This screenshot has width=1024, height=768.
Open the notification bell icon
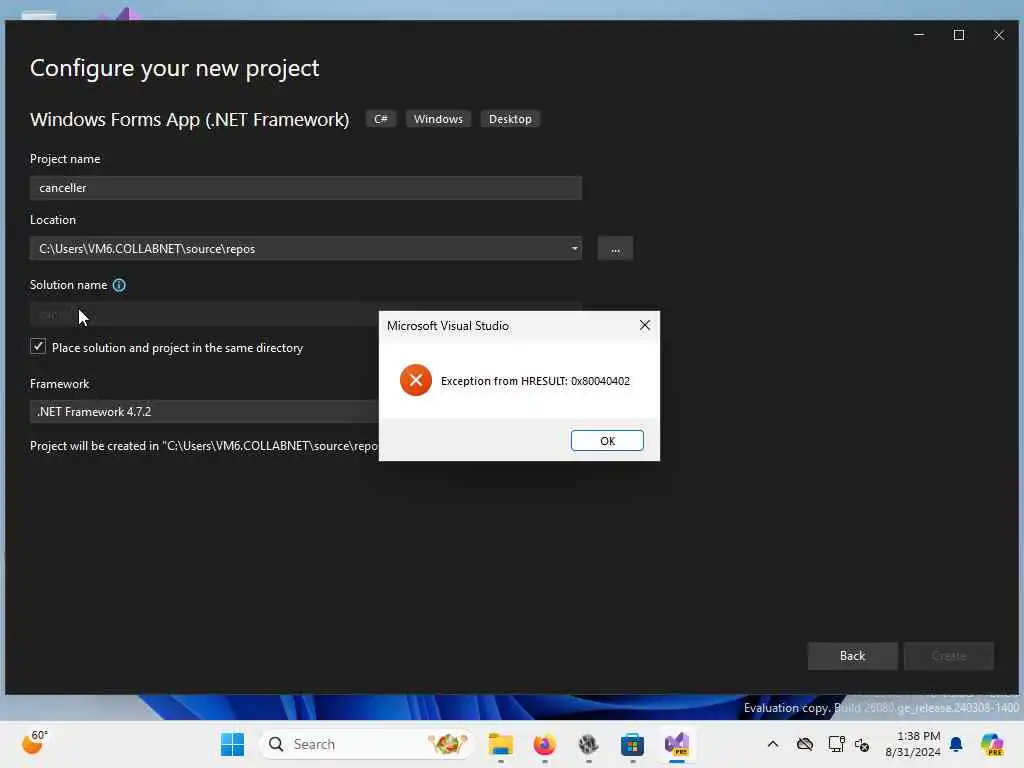coord(956,744)
